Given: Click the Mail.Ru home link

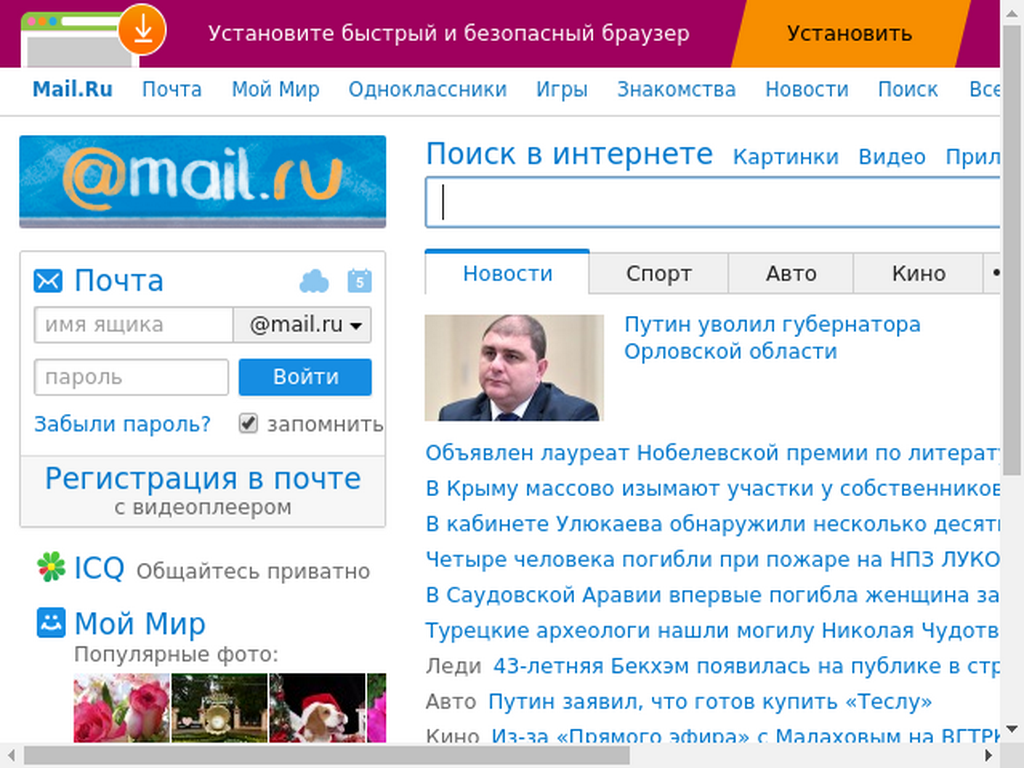Looking at the screenshot, I should point(72,89).
